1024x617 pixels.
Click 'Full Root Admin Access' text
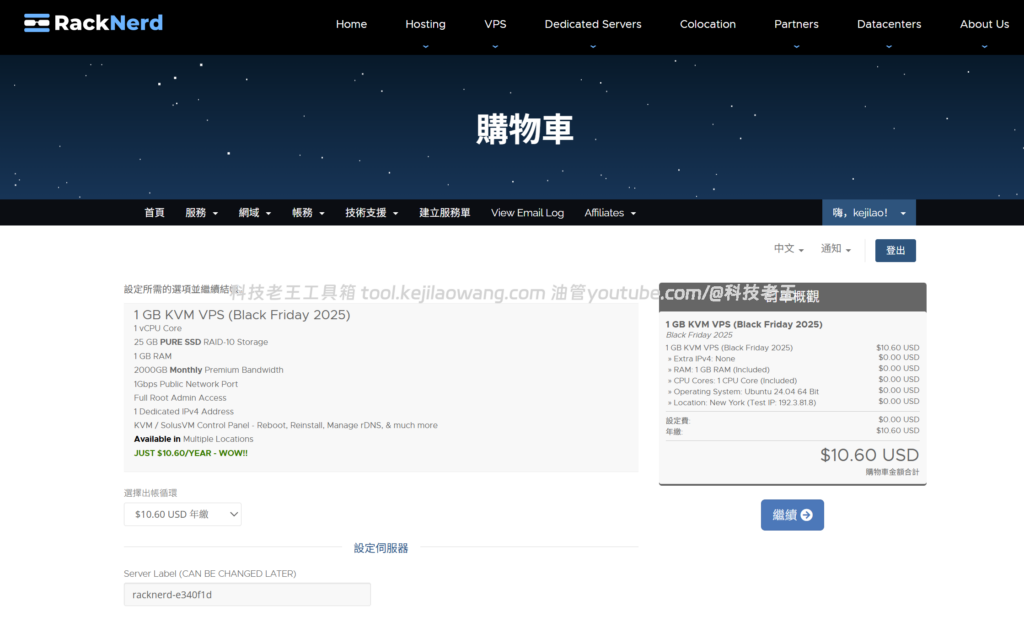click(x=180, y=398)
